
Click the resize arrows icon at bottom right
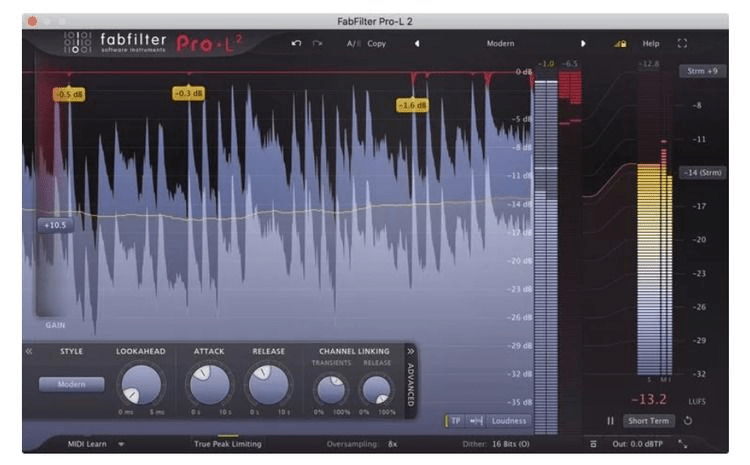[x=683, y=444]
